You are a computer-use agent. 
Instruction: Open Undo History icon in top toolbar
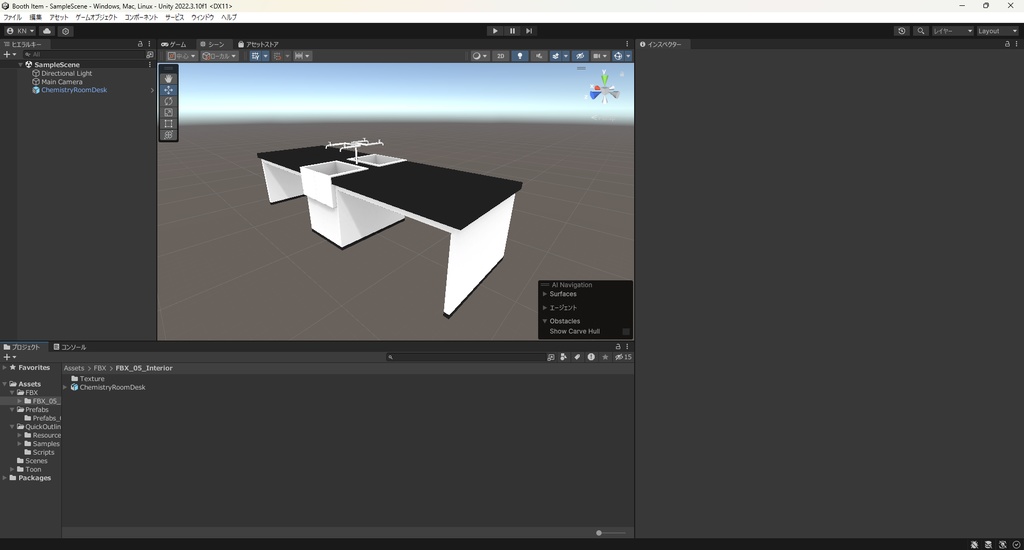pyautogui.click(x=902, y=31)
